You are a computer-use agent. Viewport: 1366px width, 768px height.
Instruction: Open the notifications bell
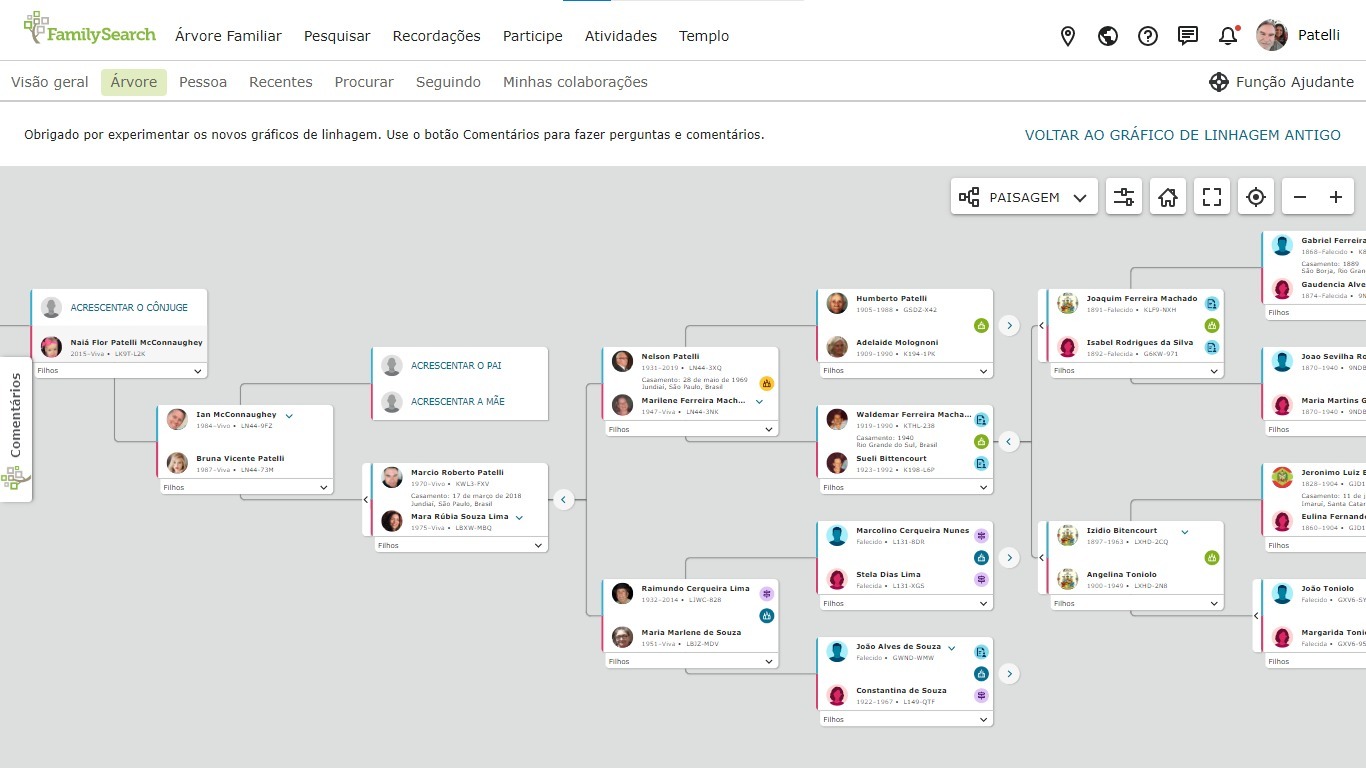[1228, 36]
